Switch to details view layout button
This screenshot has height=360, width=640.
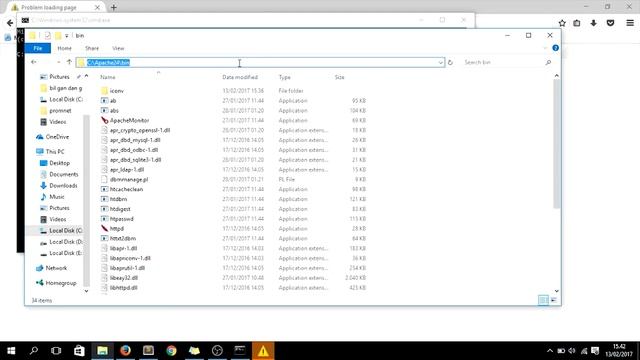click(543, 300)
